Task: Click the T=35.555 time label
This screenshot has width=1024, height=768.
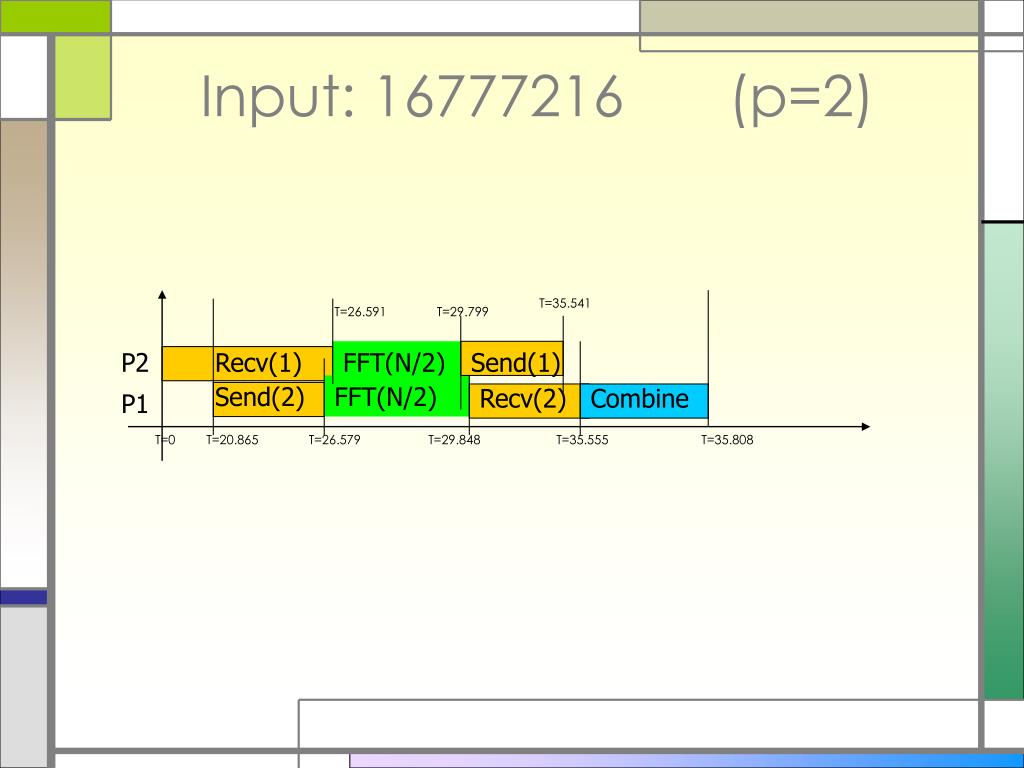Action: [x=582, y=440]
